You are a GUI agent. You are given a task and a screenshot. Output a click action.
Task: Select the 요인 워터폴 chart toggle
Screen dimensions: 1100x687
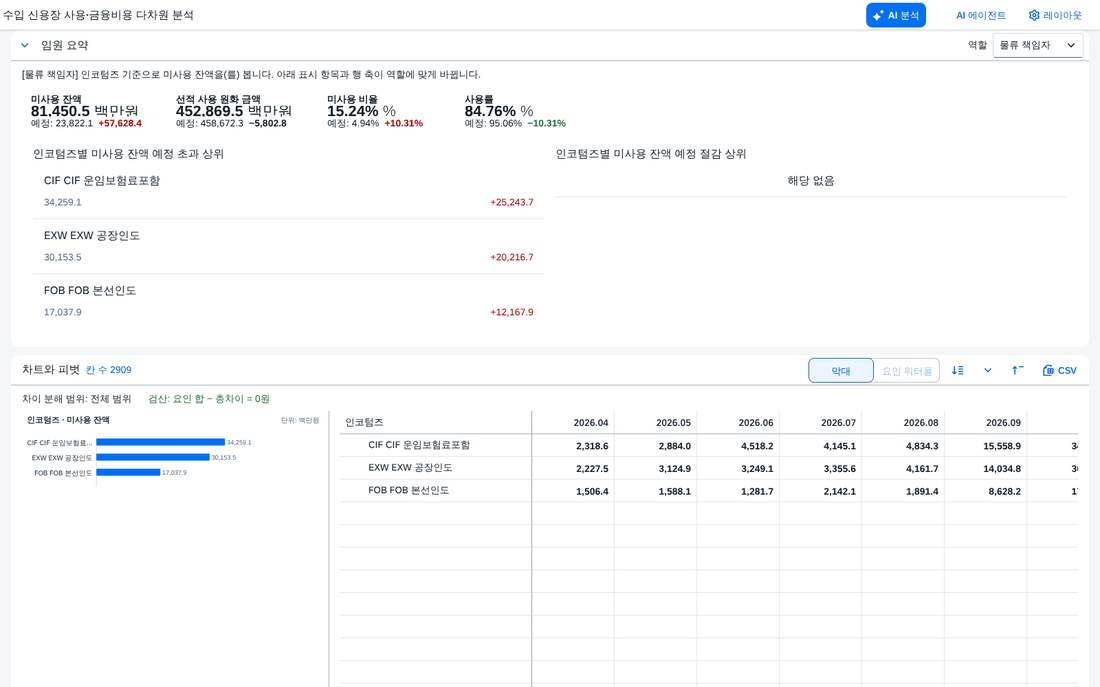click(x=906, y=371)
